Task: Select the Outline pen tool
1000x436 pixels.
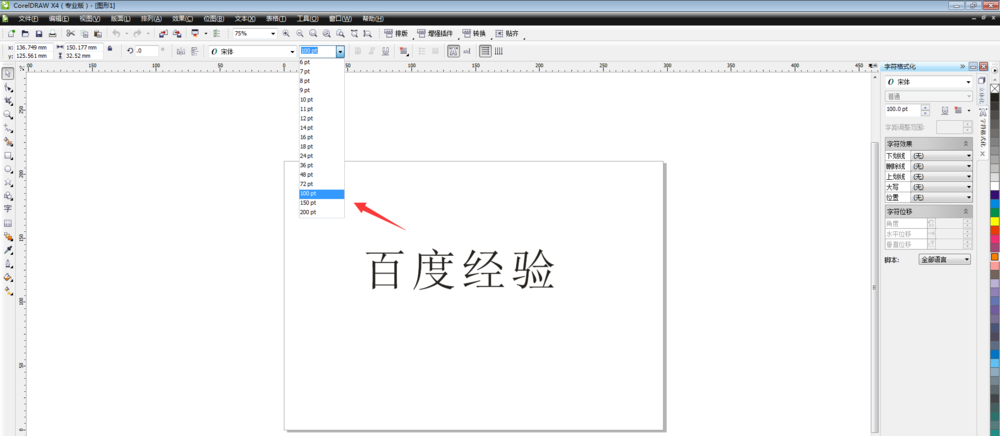Action: coord(8,263)
